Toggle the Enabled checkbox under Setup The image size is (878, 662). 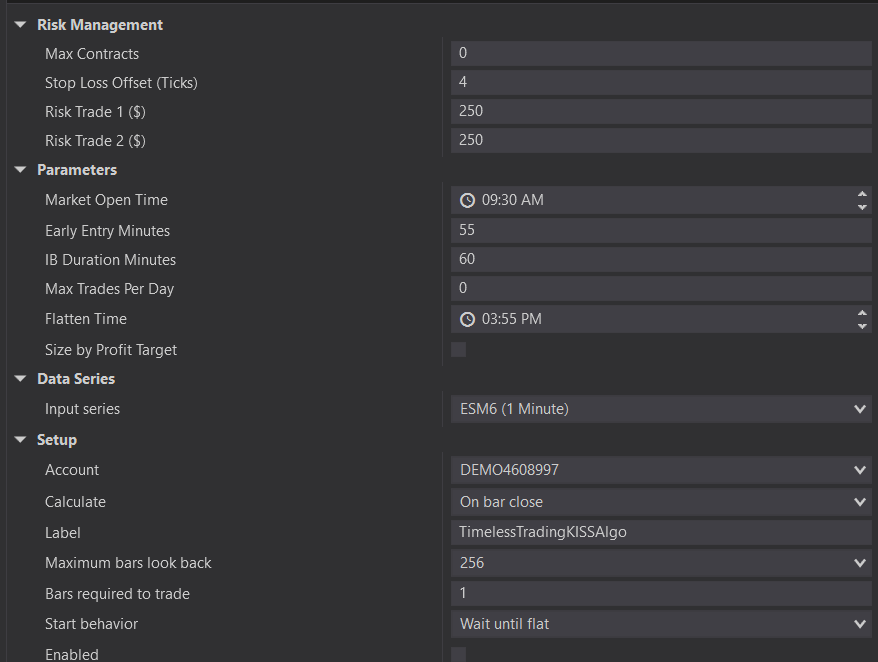tap(459, 654)
